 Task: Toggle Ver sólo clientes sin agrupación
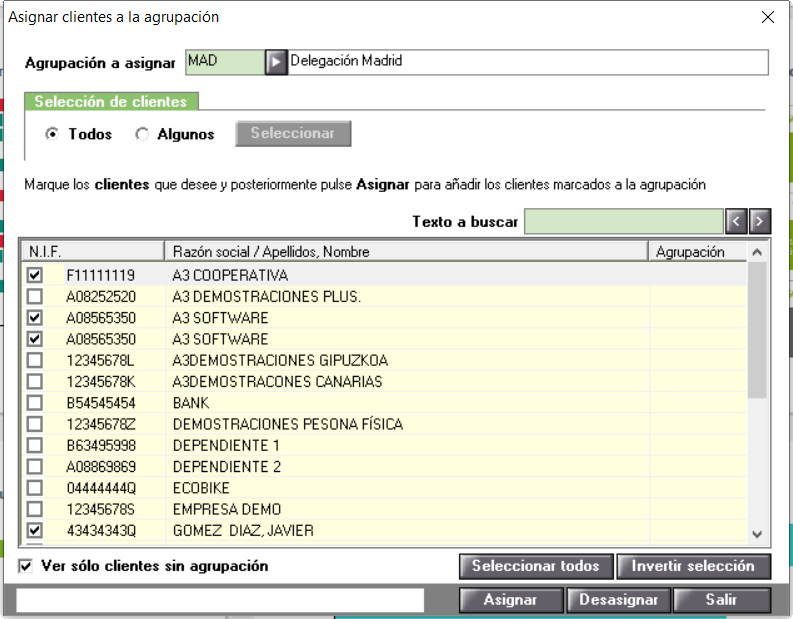pos(26,566)
